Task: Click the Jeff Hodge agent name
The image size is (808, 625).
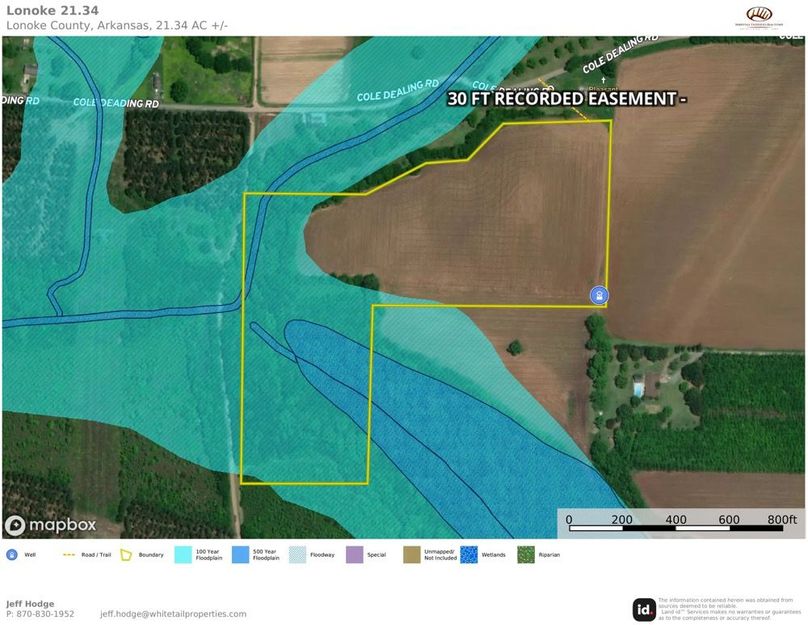Action: tap(28, 603)
